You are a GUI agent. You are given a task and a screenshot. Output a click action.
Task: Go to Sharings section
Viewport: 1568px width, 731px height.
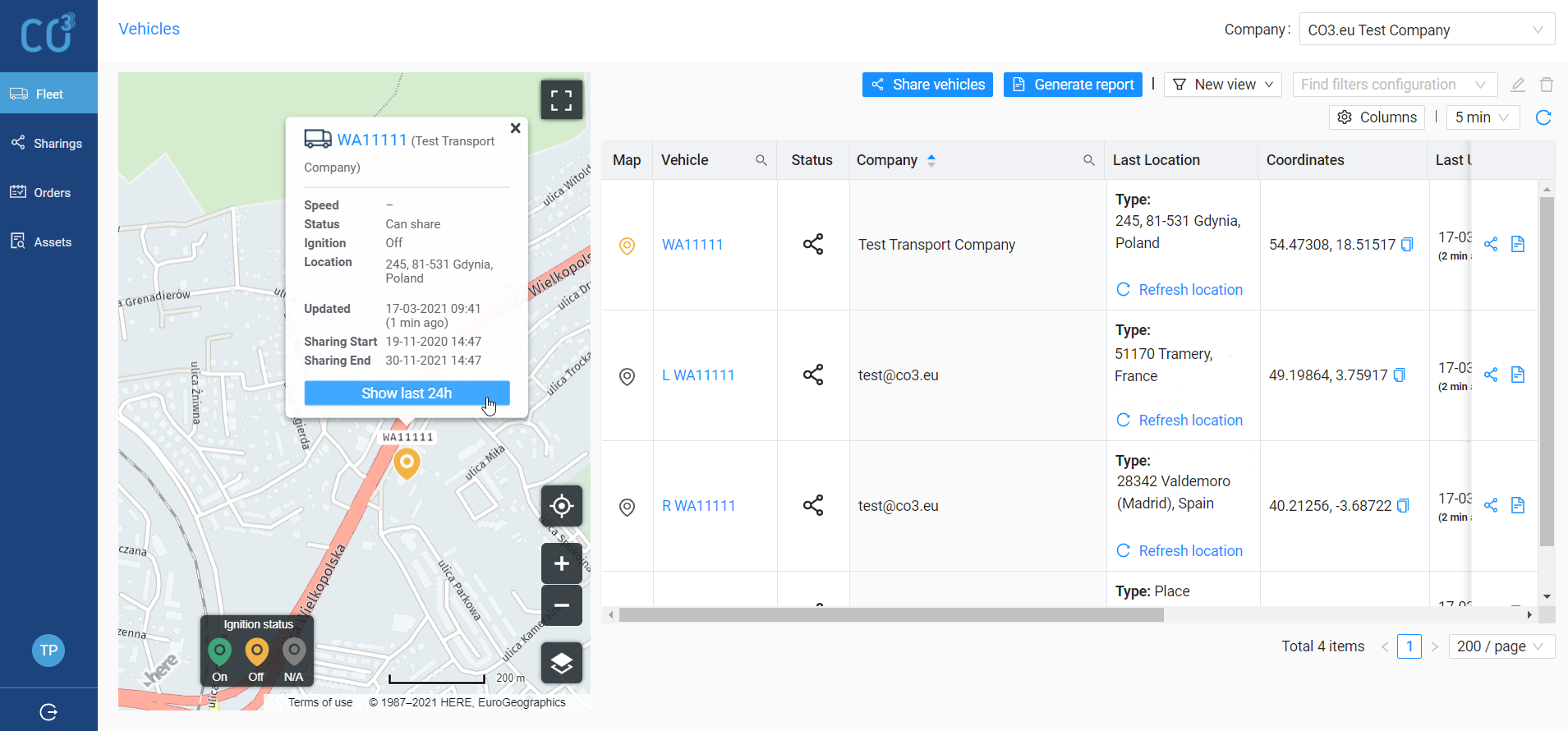tap(48, 143)
